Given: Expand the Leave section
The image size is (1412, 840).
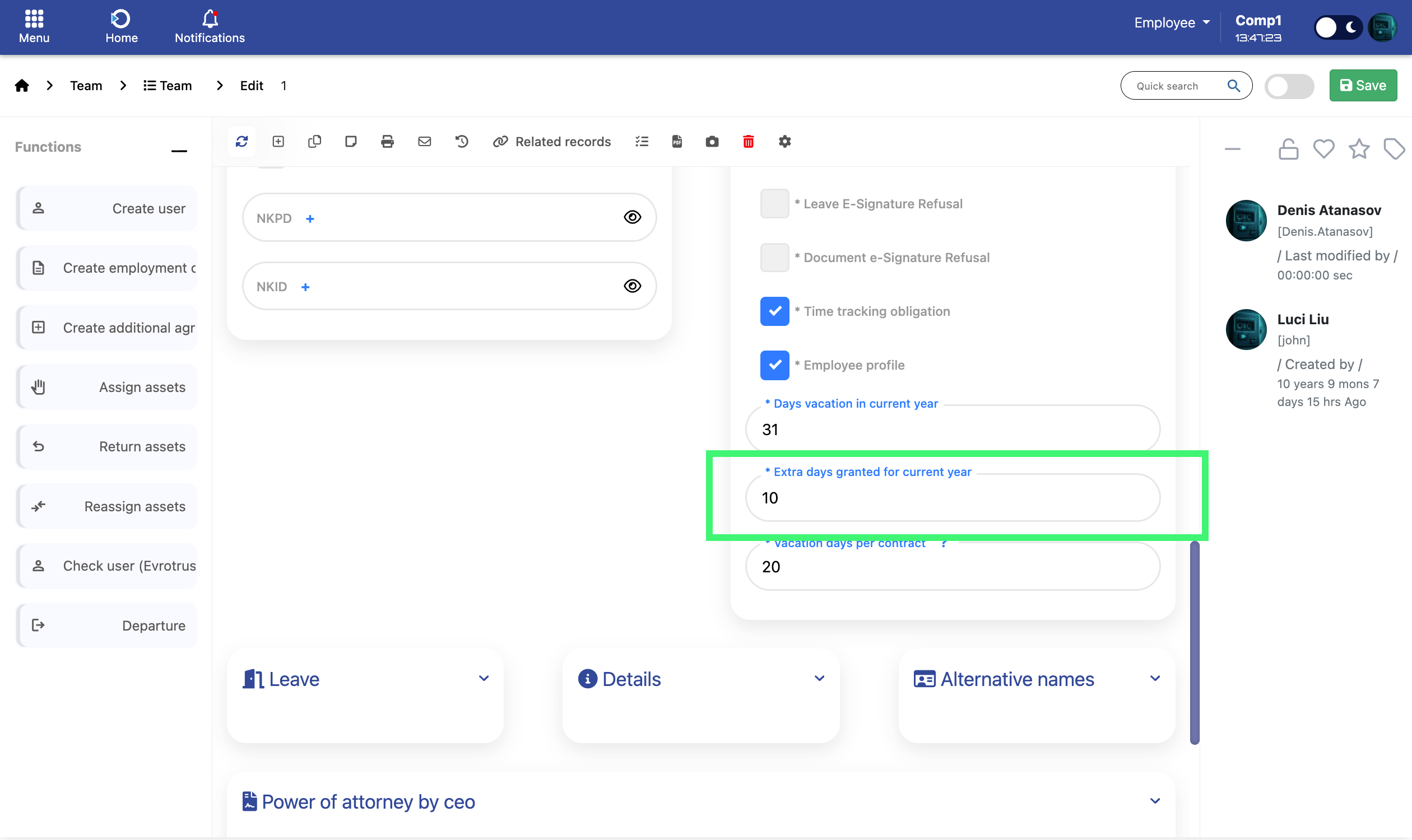Looking at the screenshot, I should (483, 679).
